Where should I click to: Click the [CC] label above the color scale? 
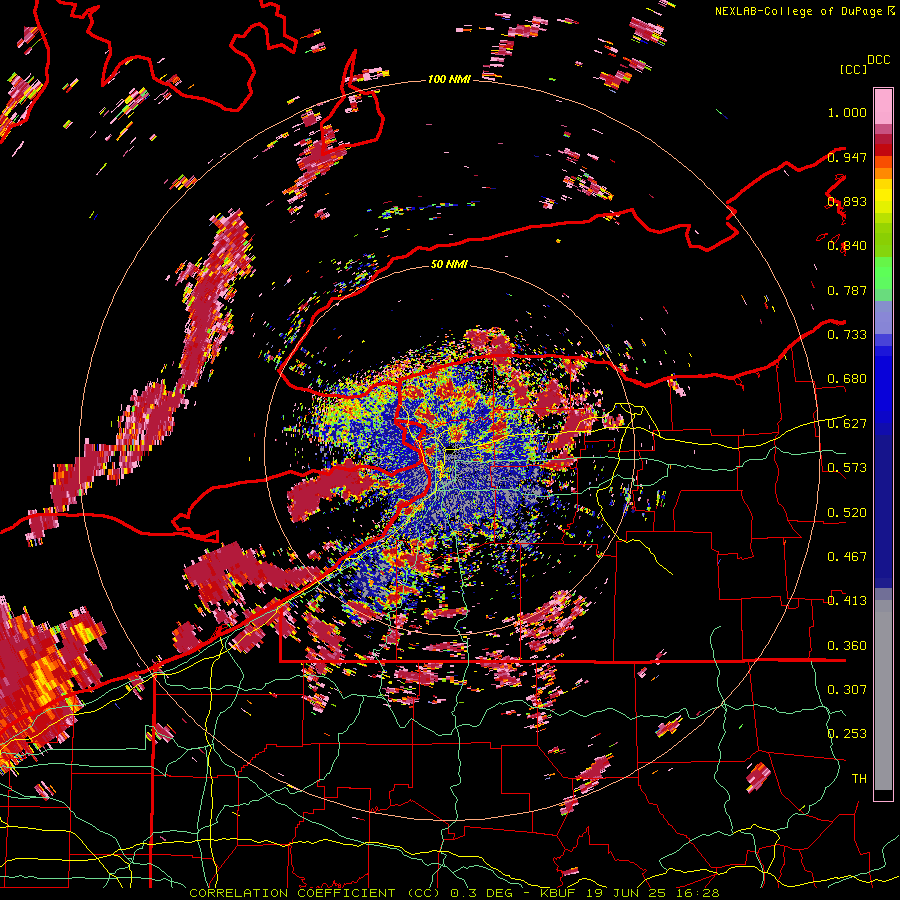(x=854, y=69)
